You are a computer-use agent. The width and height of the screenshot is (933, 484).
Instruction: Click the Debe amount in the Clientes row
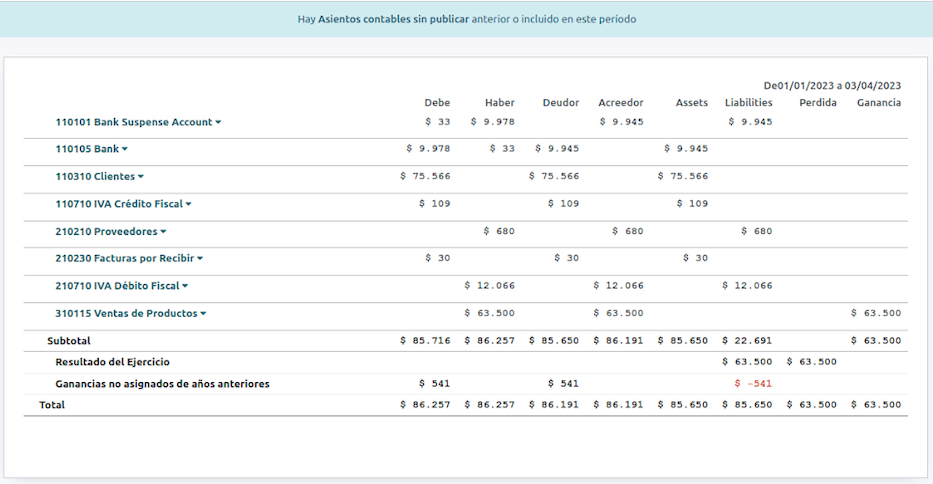point(425,177)
